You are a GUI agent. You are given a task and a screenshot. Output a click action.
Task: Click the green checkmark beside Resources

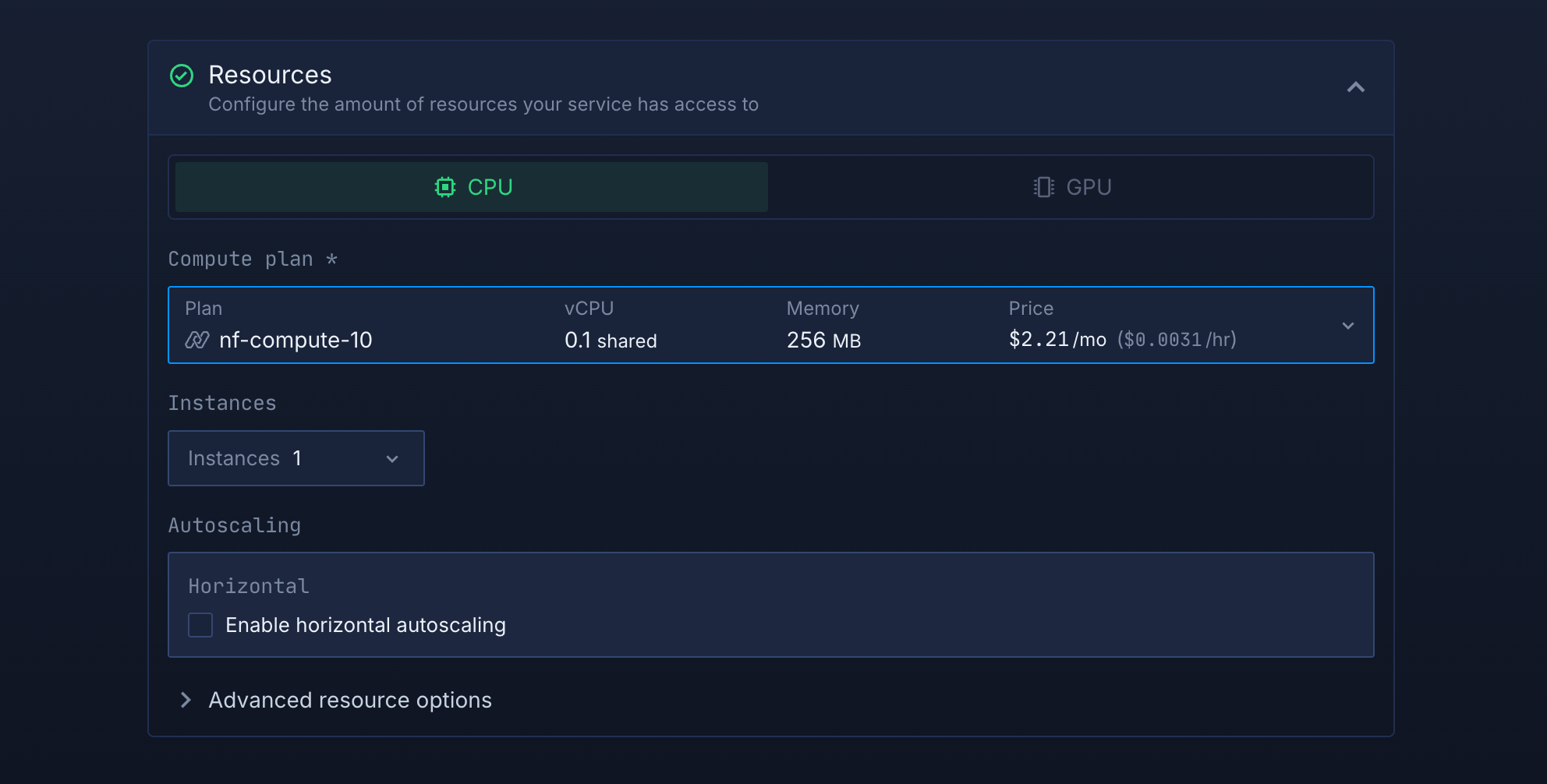click(182, 76)
